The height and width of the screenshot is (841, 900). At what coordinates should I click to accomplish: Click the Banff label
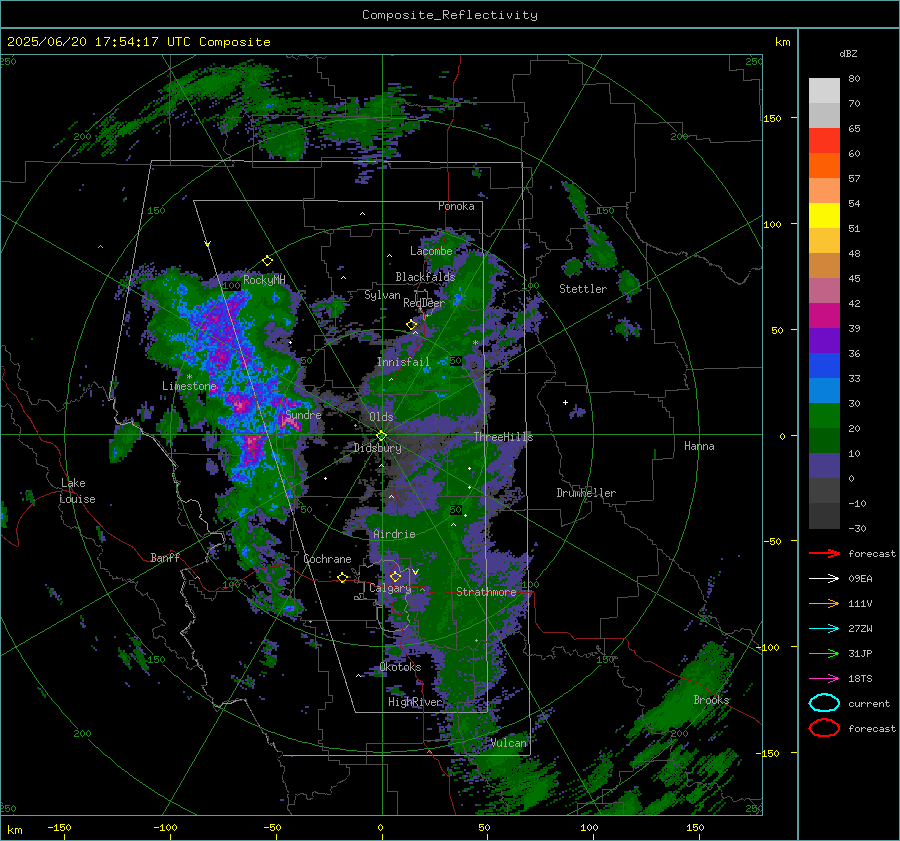(165, 557)
